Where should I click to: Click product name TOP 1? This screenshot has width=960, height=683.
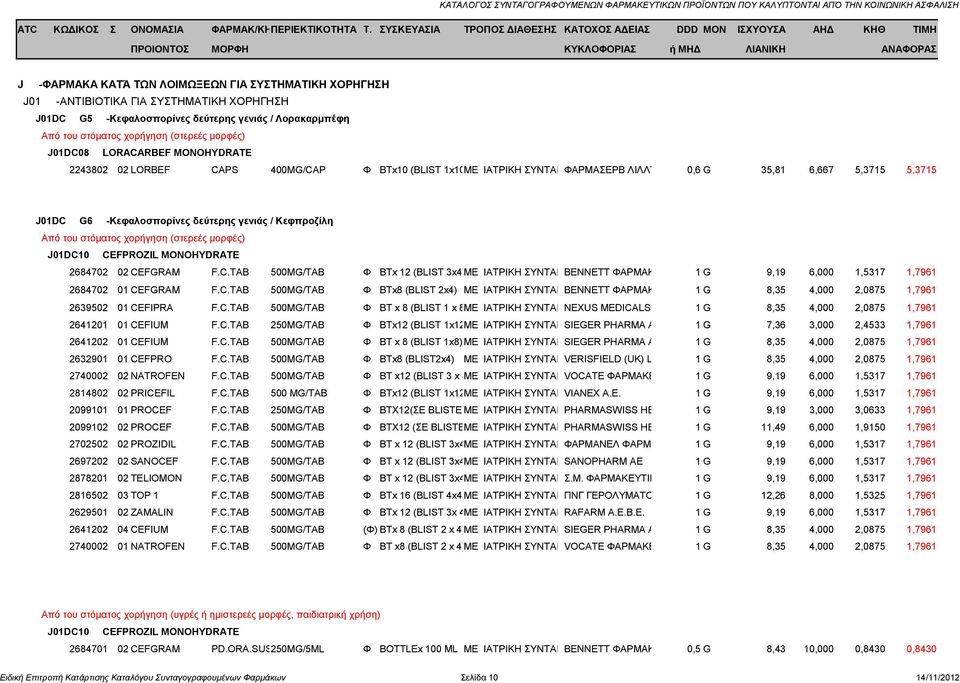144,496
